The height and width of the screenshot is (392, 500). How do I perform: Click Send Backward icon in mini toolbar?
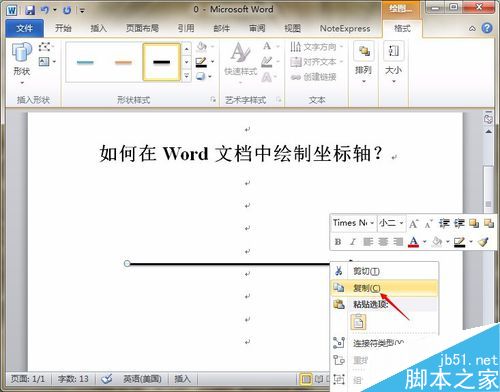(489, 223)
